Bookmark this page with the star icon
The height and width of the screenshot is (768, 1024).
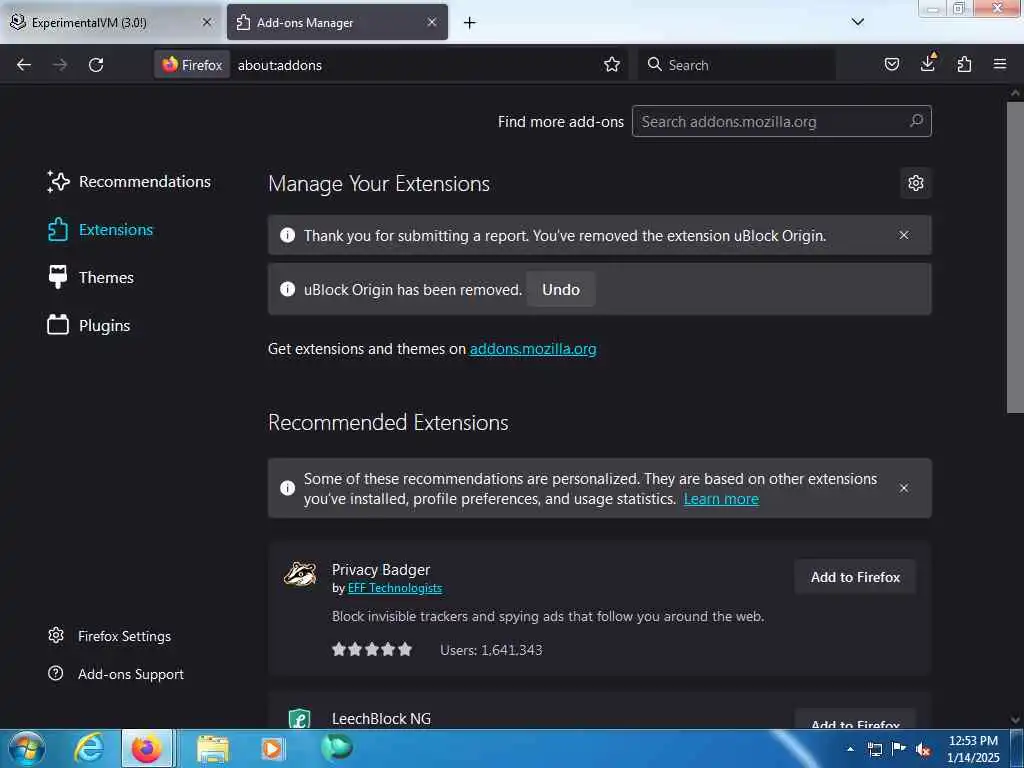point(612,65)
